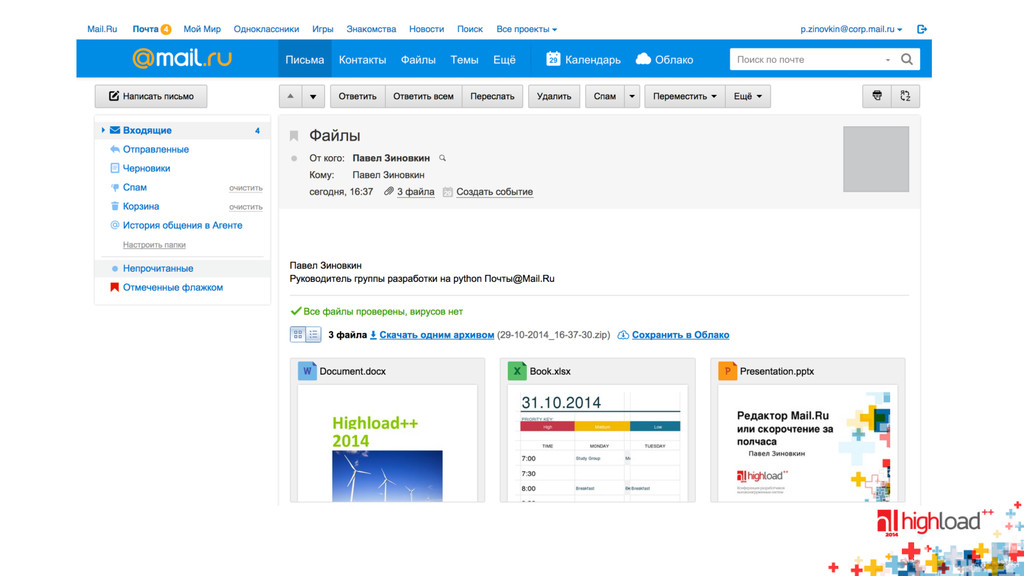This screenshot has width=1024, height=576.
Task: Click the search-sender magnifier beside Павел Зиновкин
Action: click(442, 158)
